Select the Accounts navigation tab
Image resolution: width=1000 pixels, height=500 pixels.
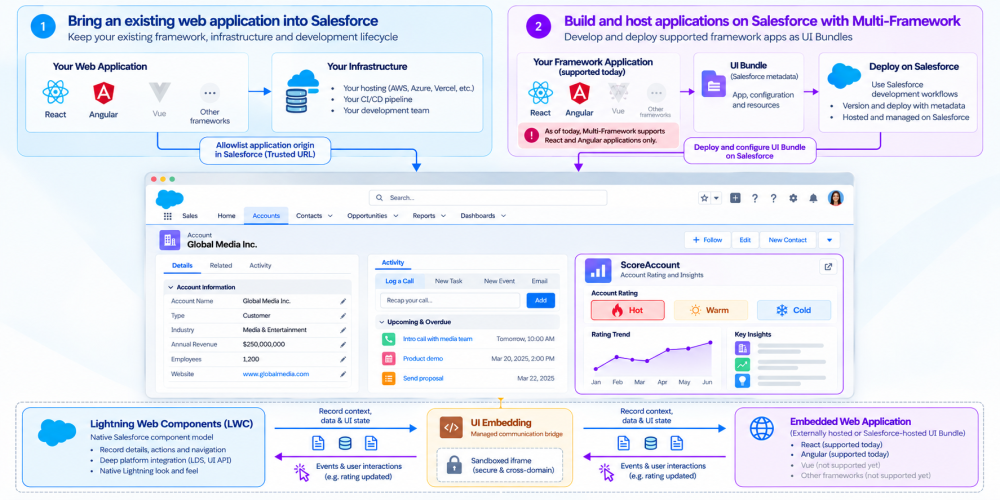tap(266, 216)
